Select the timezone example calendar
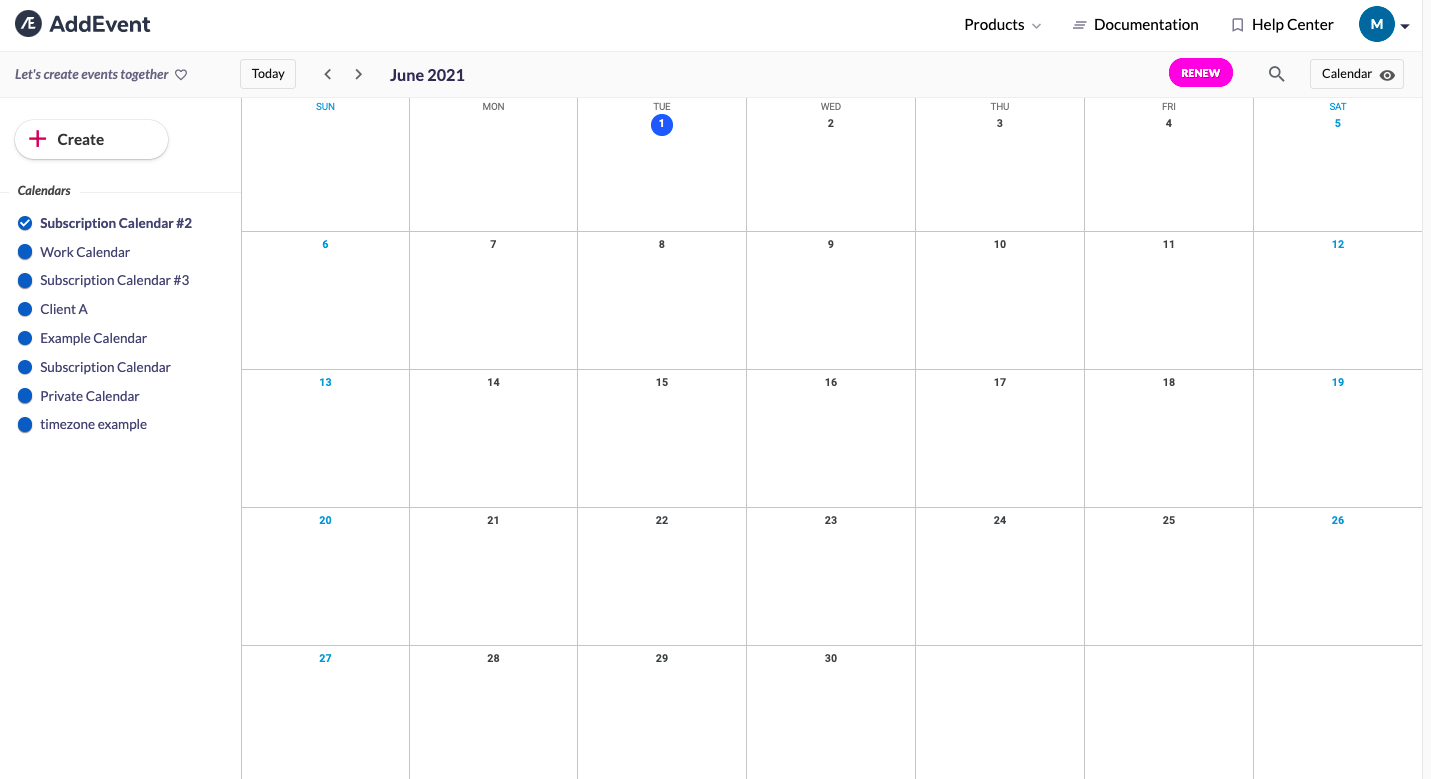 coord(24,425)
